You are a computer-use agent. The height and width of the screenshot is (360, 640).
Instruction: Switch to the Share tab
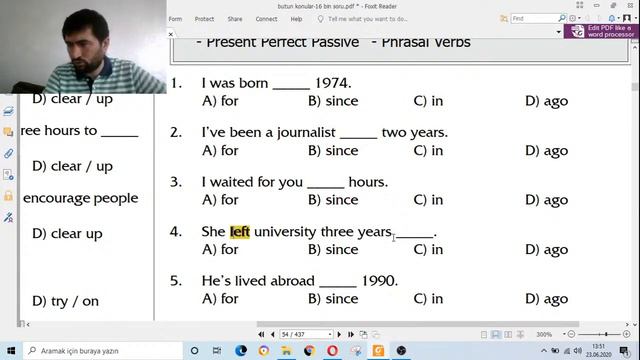pyautogui.click(x=235, y=19)
